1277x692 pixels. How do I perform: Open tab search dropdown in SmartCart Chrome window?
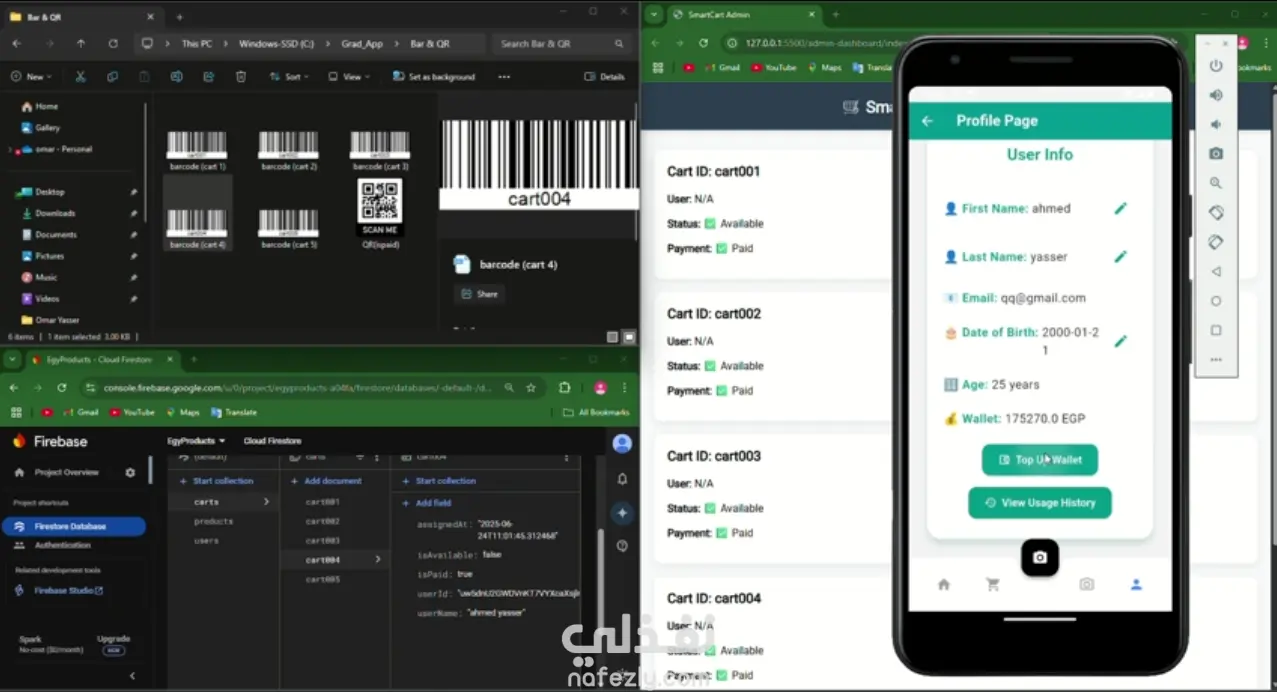click(654, 14)
